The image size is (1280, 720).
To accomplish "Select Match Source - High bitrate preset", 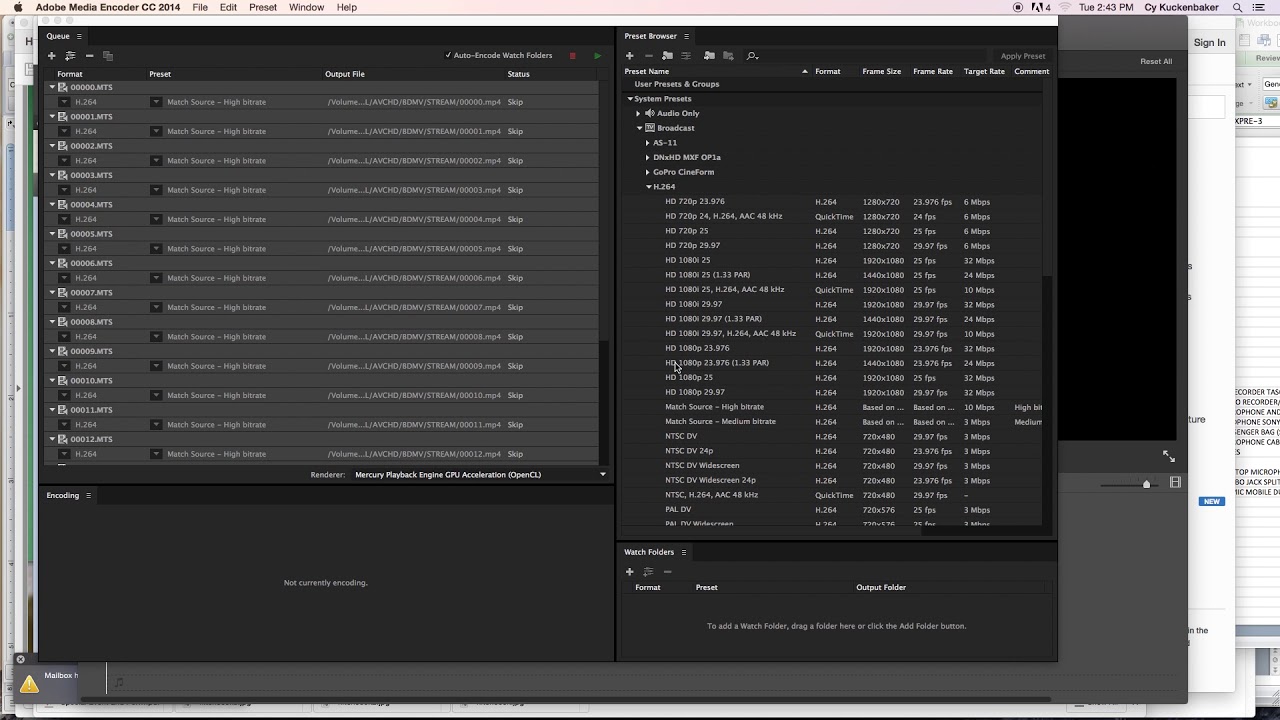I will tap(714, 407).
